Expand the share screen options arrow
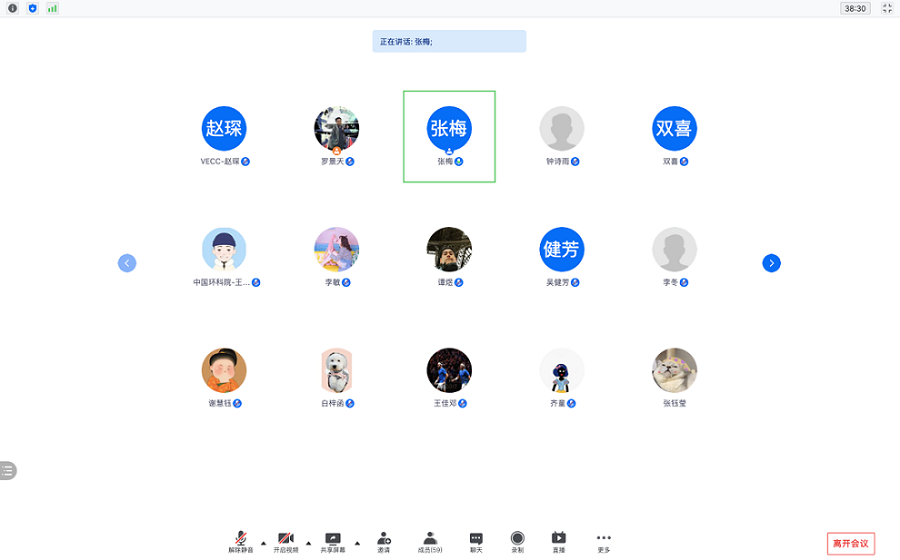This screenshot has width=900, height=560. [357, 543]
